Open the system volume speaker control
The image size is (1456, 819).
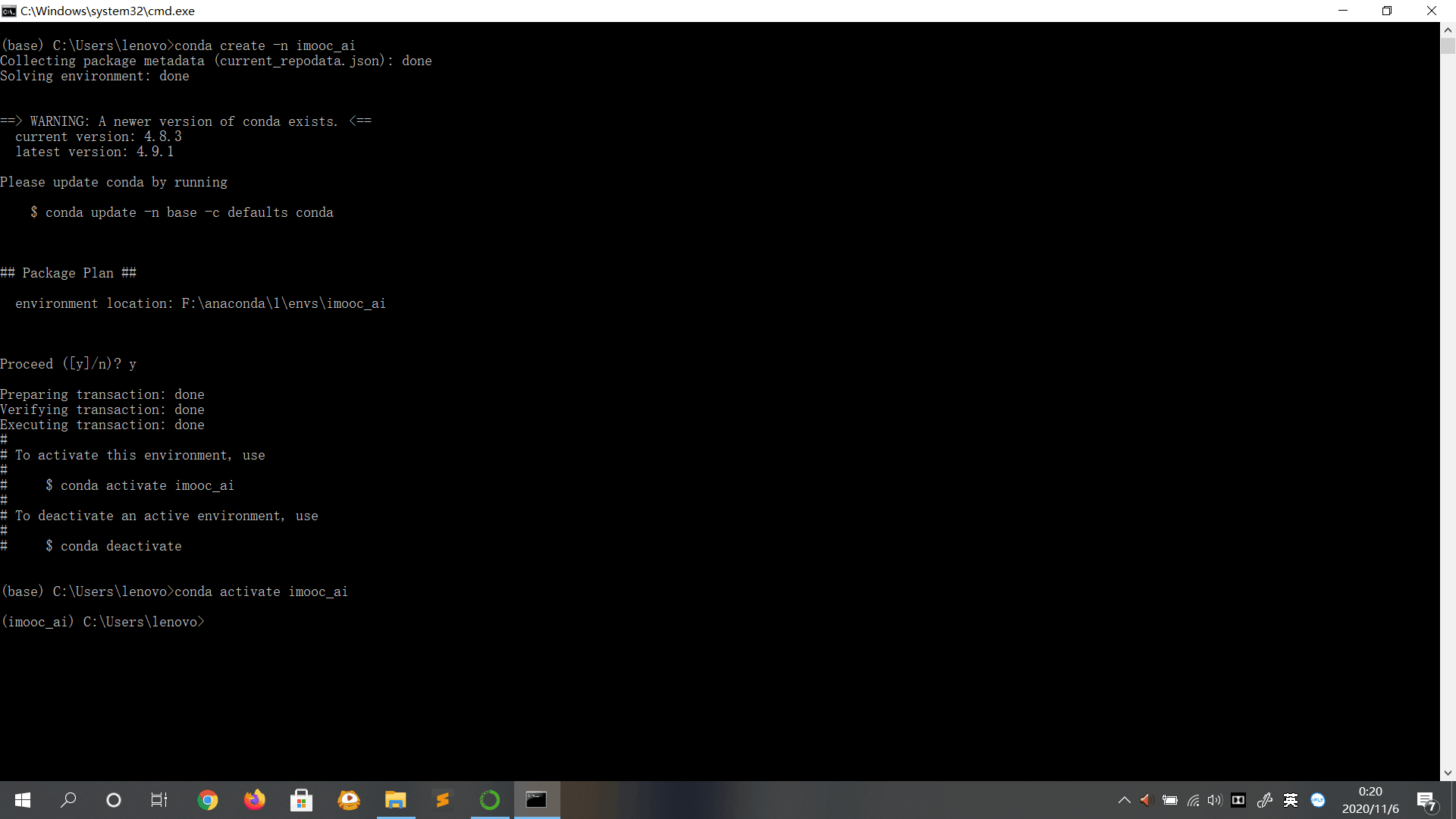(x=1215, y=800)
